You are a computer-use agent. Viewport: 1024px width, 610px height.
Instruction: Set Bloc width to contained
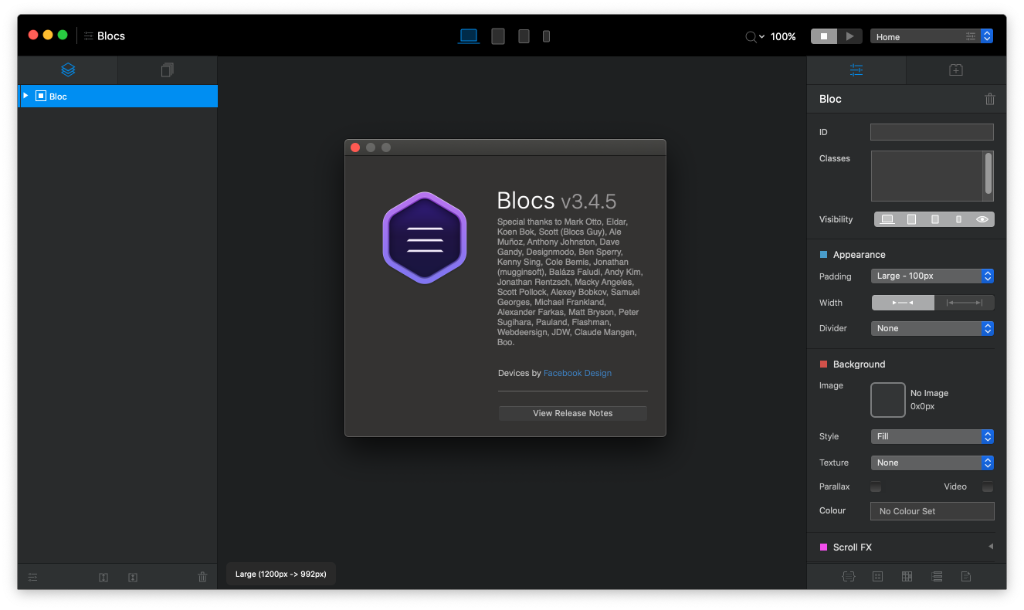click(903, 302)
